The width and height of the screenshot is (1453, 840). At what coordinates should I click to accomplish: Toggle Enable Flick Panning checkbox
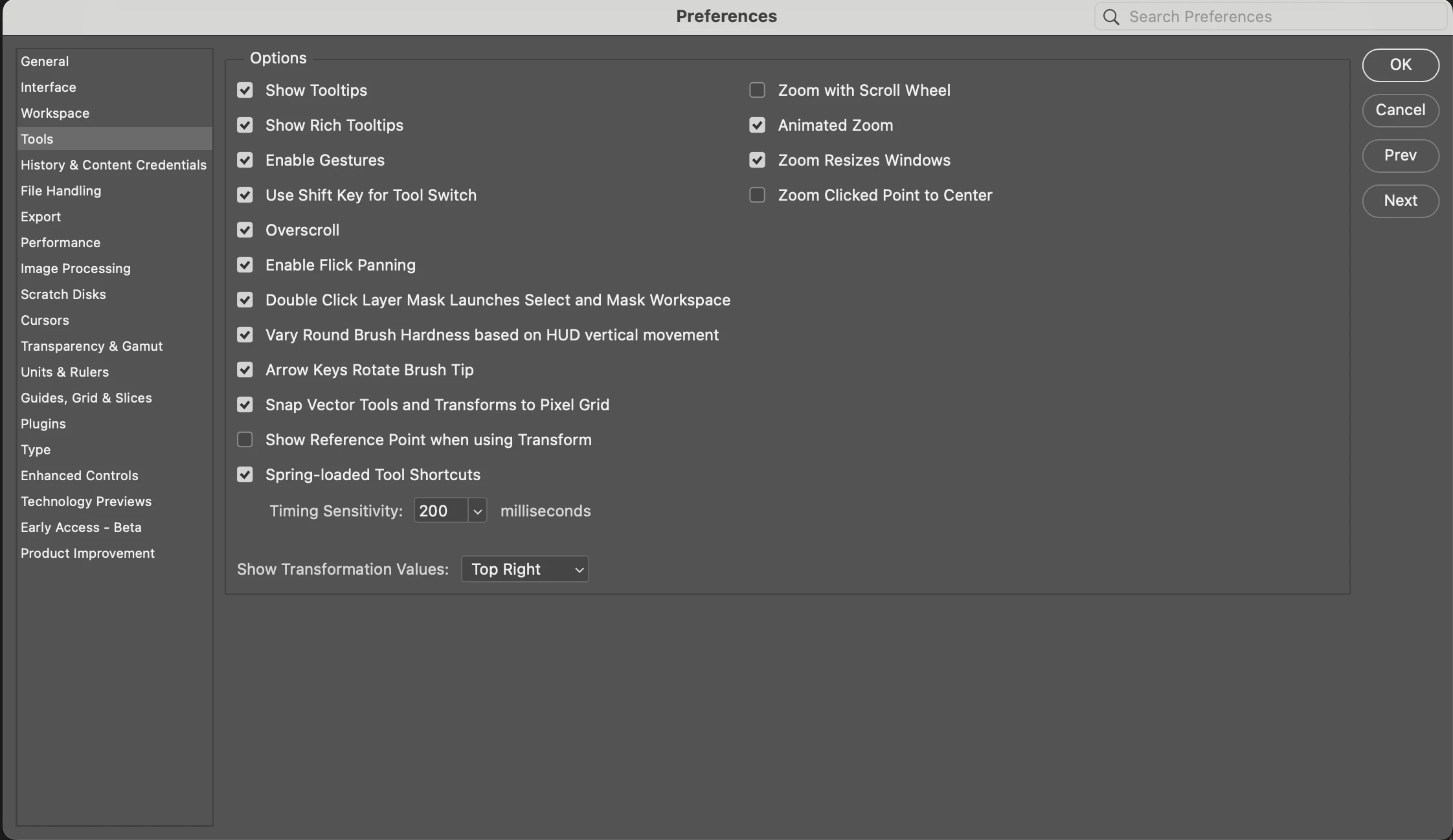(x=245, y=265)
